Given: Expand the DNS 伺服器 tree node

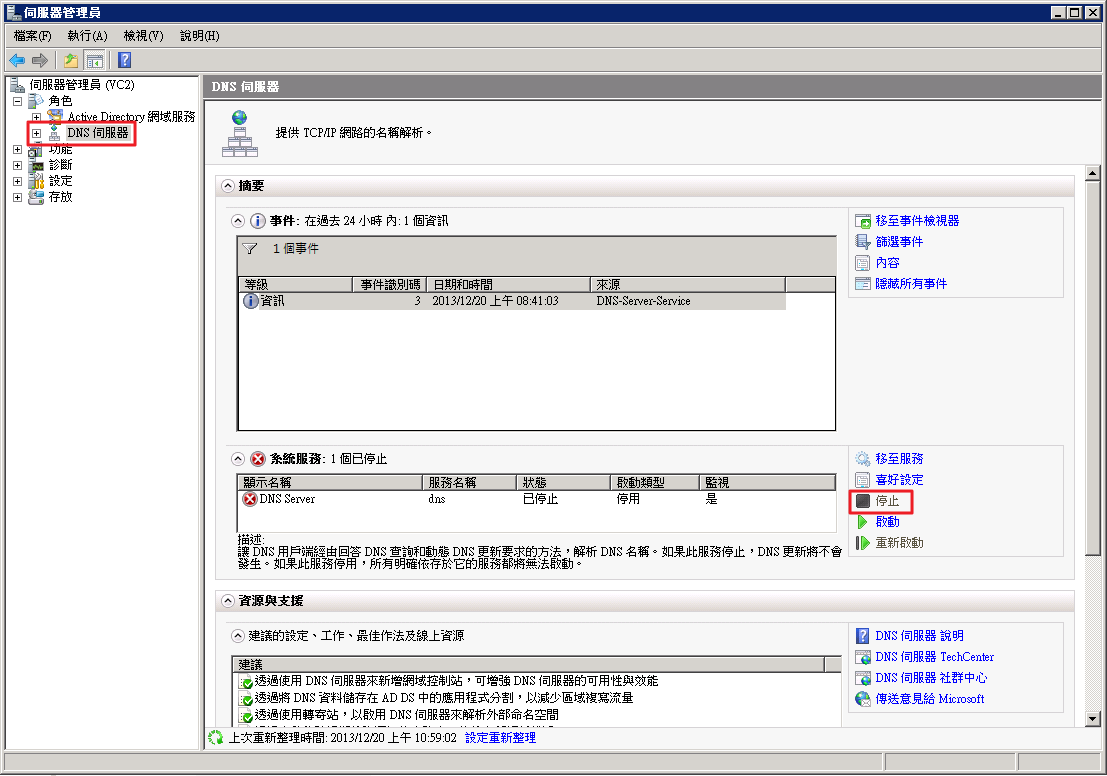Looking at the screenshot, I should pos(36,133).
